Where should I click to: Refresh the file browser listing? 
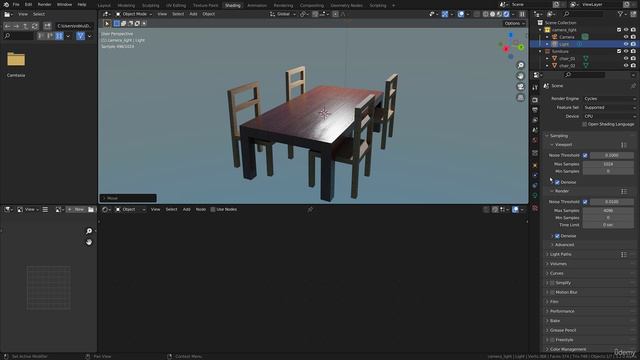[x=35, y=26]
